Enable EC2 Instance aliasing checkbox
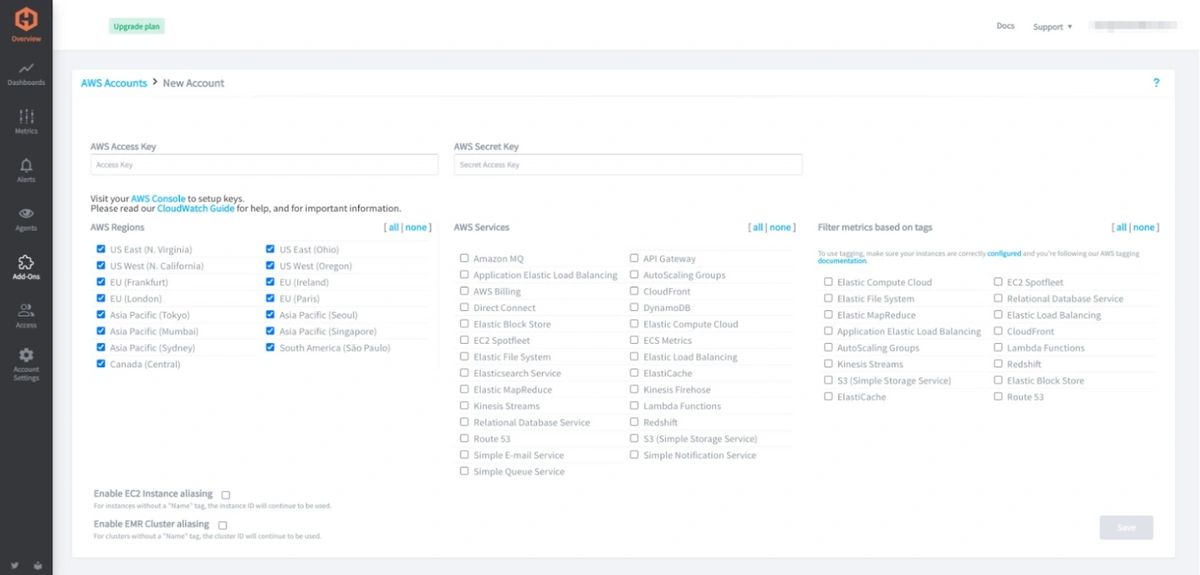 226,495
